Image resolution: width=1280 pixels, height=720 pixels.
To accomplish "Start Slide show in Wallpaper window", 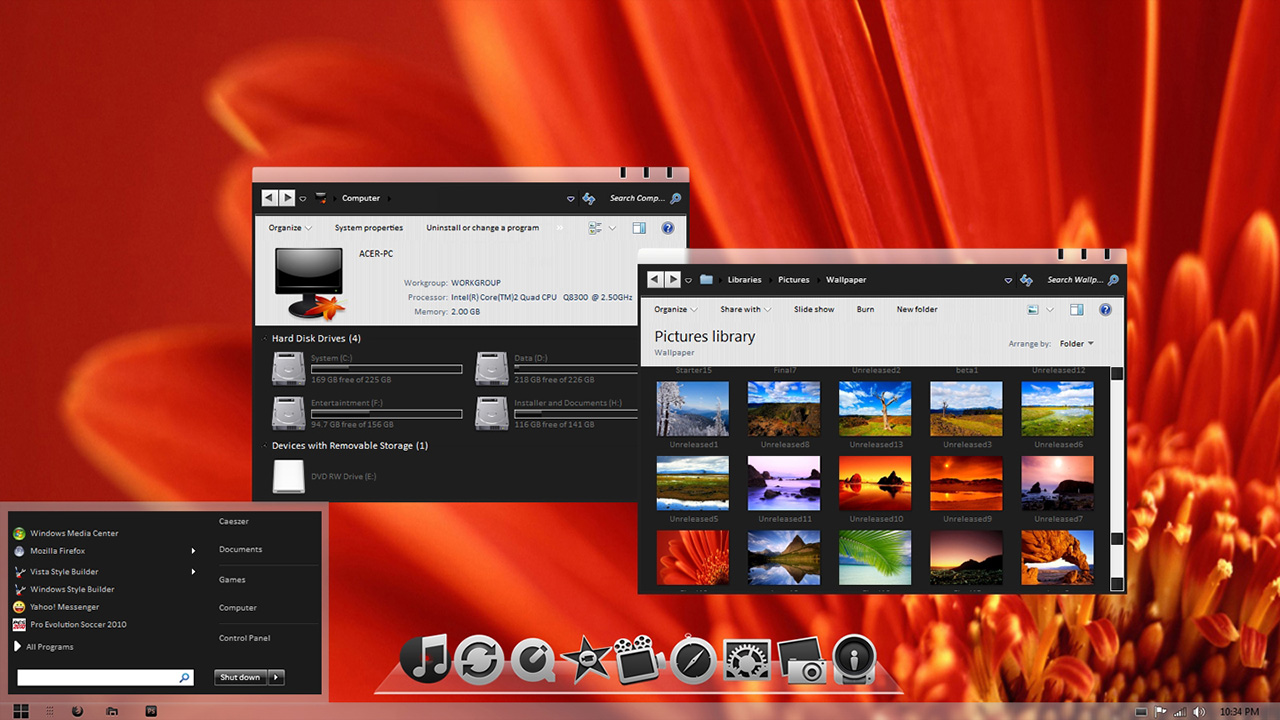I will [x=814, y=310].
